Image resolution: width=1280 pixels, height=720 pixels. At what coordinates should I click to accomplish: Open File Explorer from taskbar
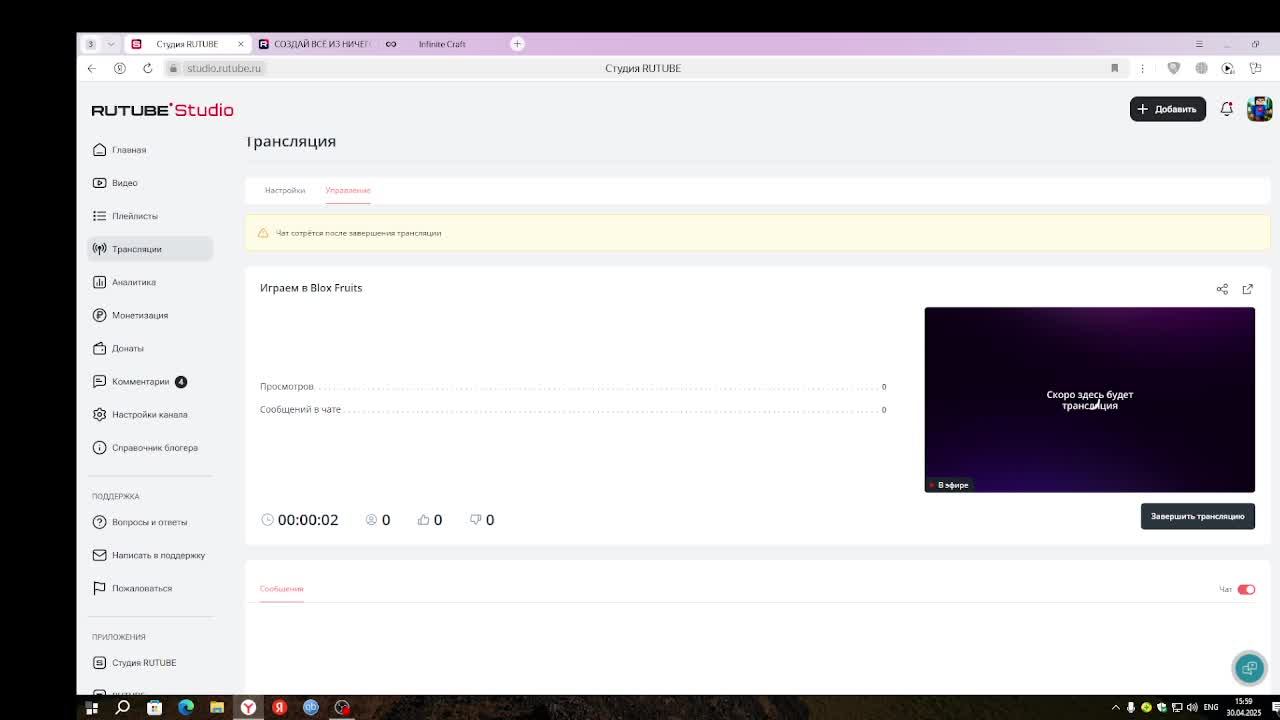coord(217,708)
